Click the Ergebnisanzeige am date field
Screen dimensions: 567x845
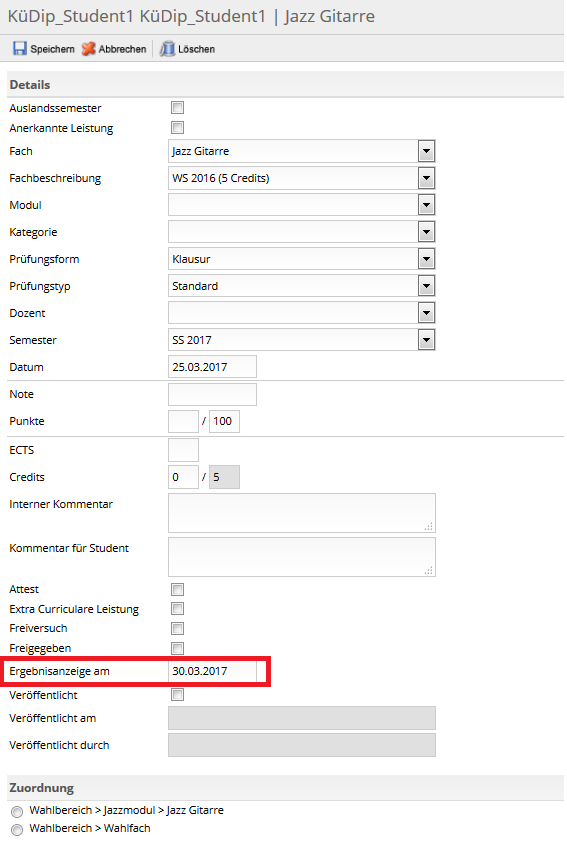(x=212, y=671)
